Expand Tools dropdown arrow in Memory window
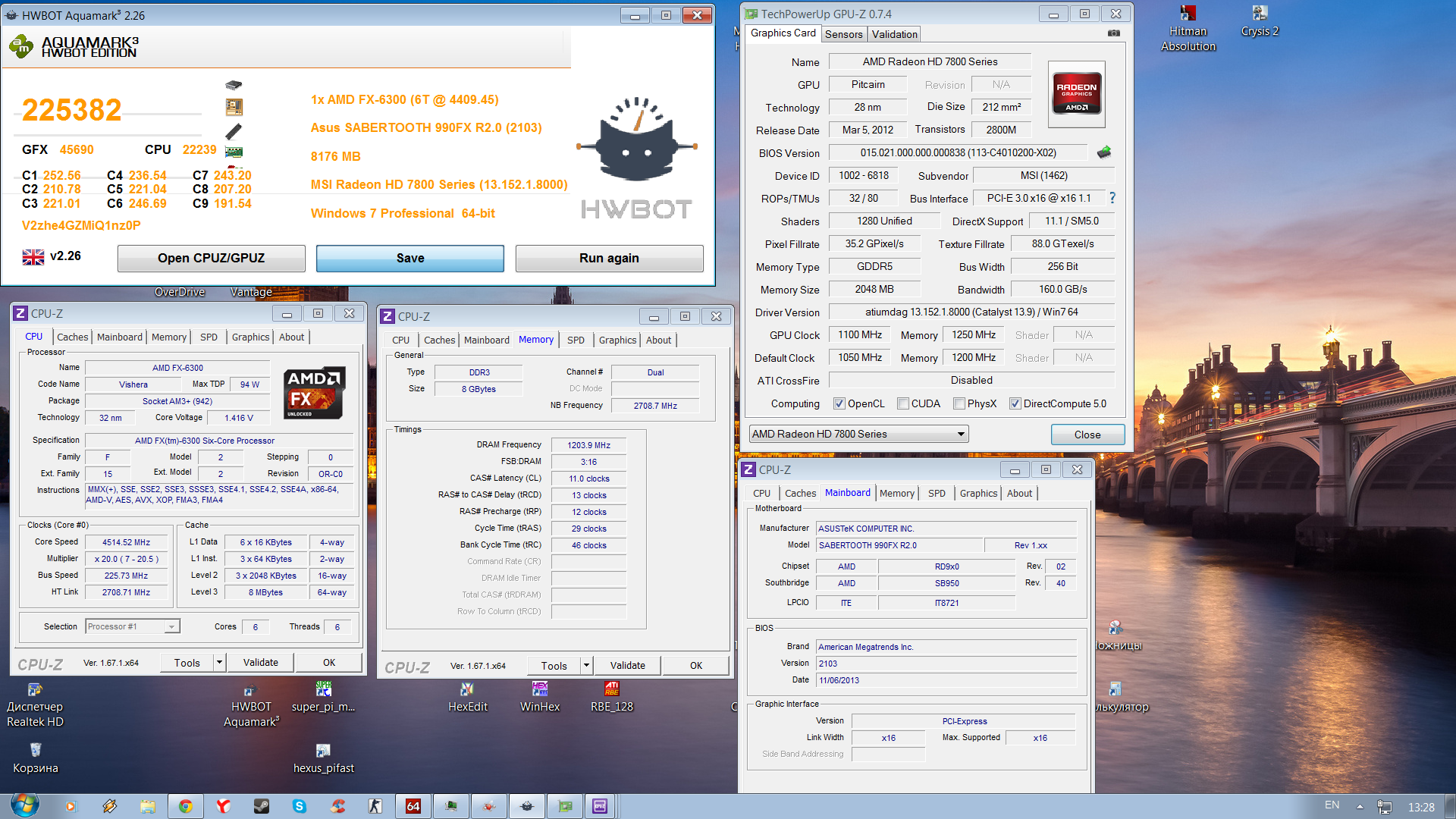 coord(586,665)
